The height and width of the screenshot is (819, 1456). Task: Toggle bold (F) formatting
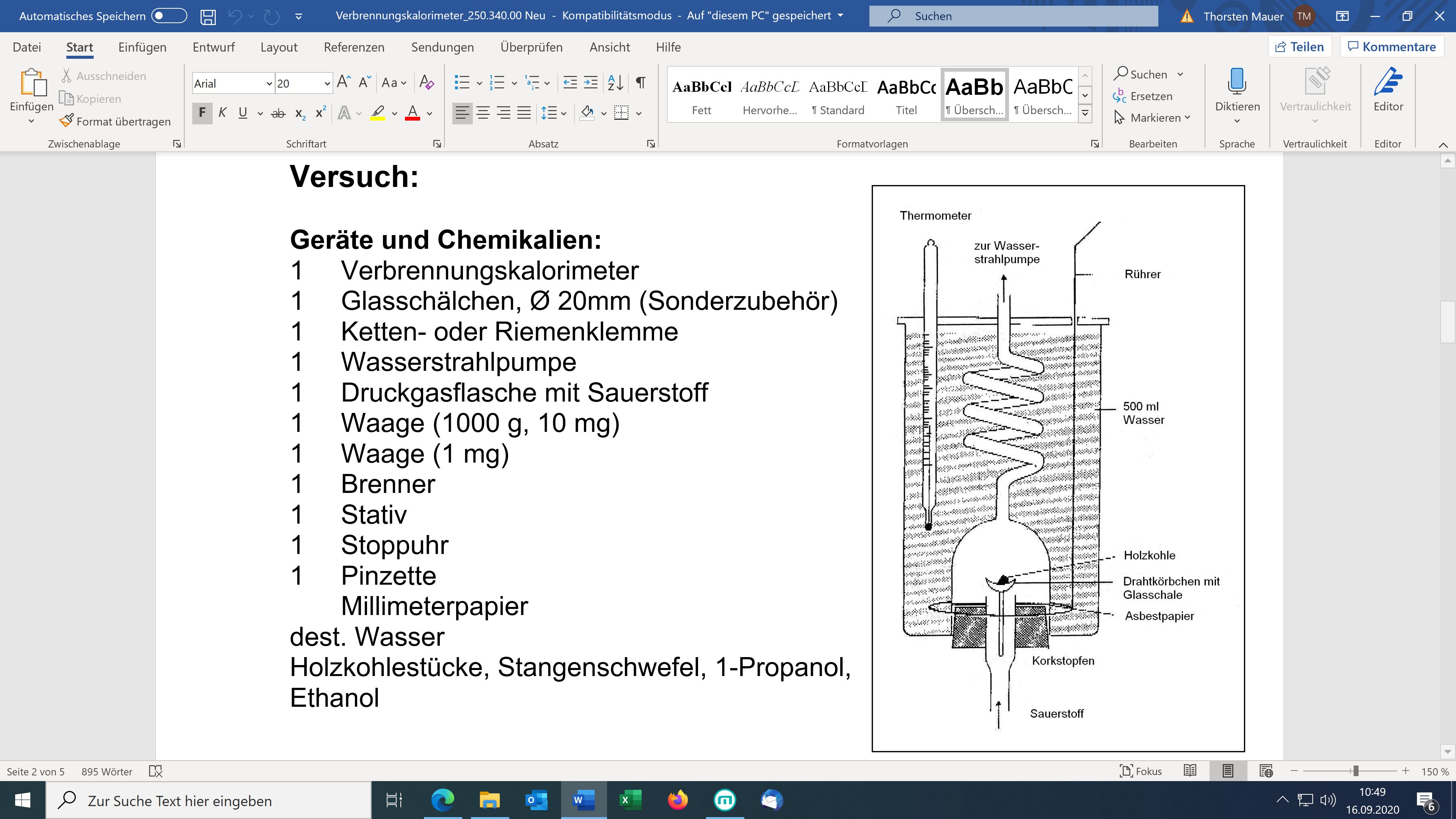pos(202,113)
